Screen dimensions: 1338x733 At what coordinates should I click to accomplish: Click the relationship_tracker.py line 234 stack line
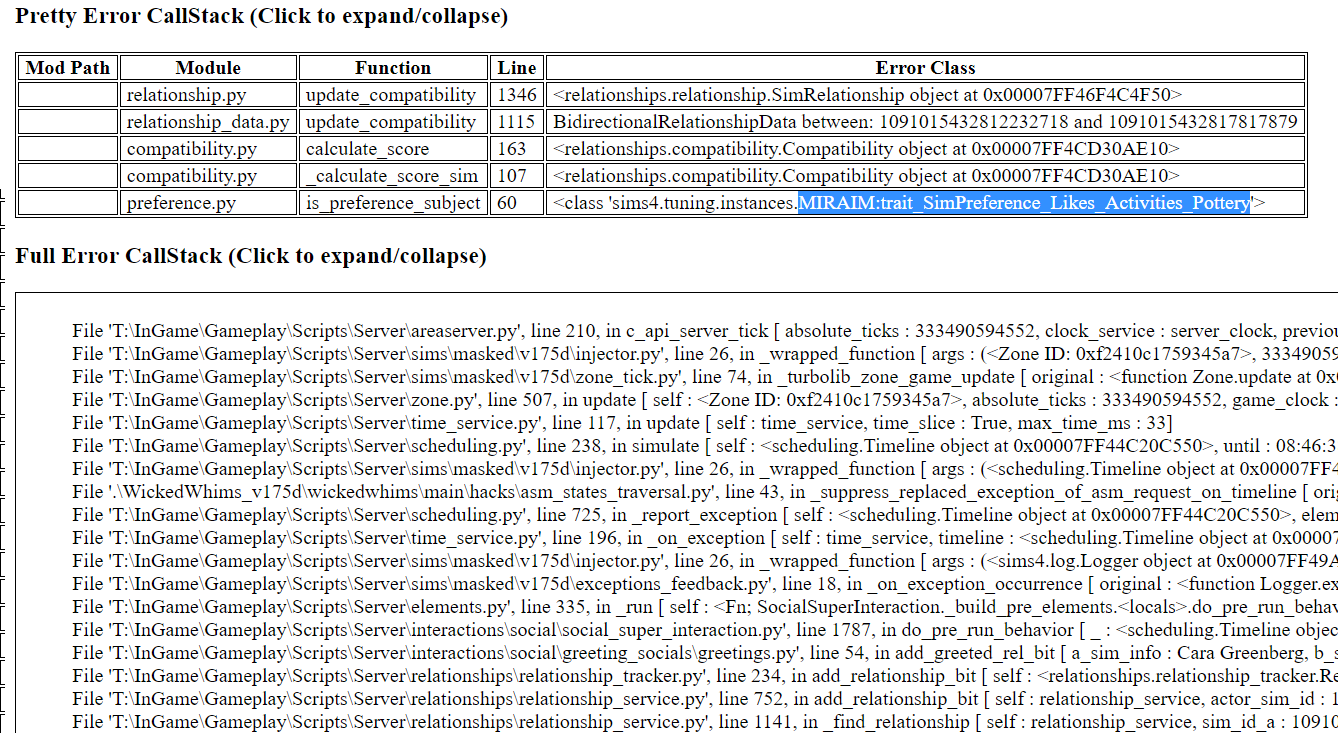tap(704, 676)
